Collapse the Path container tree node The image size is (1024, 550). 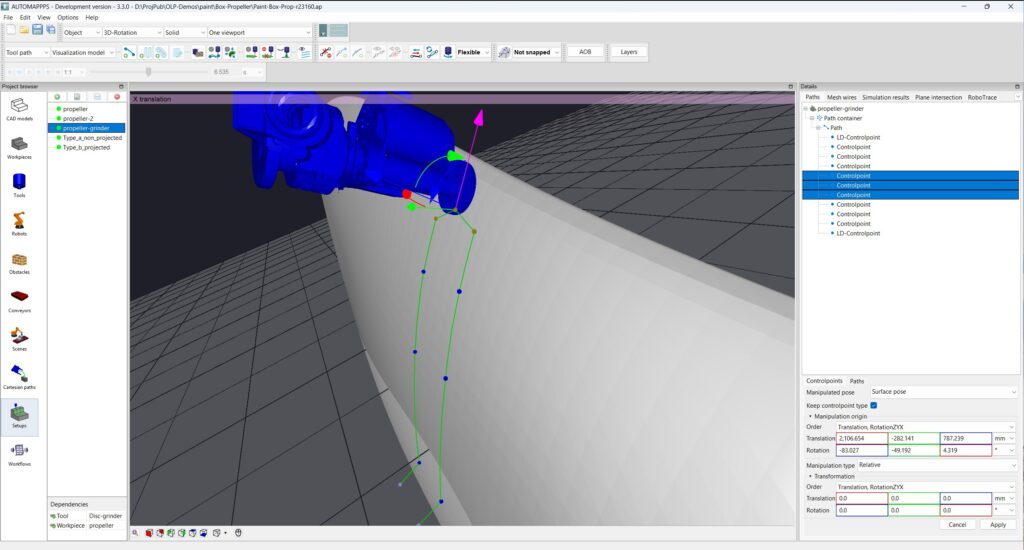point(812,118)
